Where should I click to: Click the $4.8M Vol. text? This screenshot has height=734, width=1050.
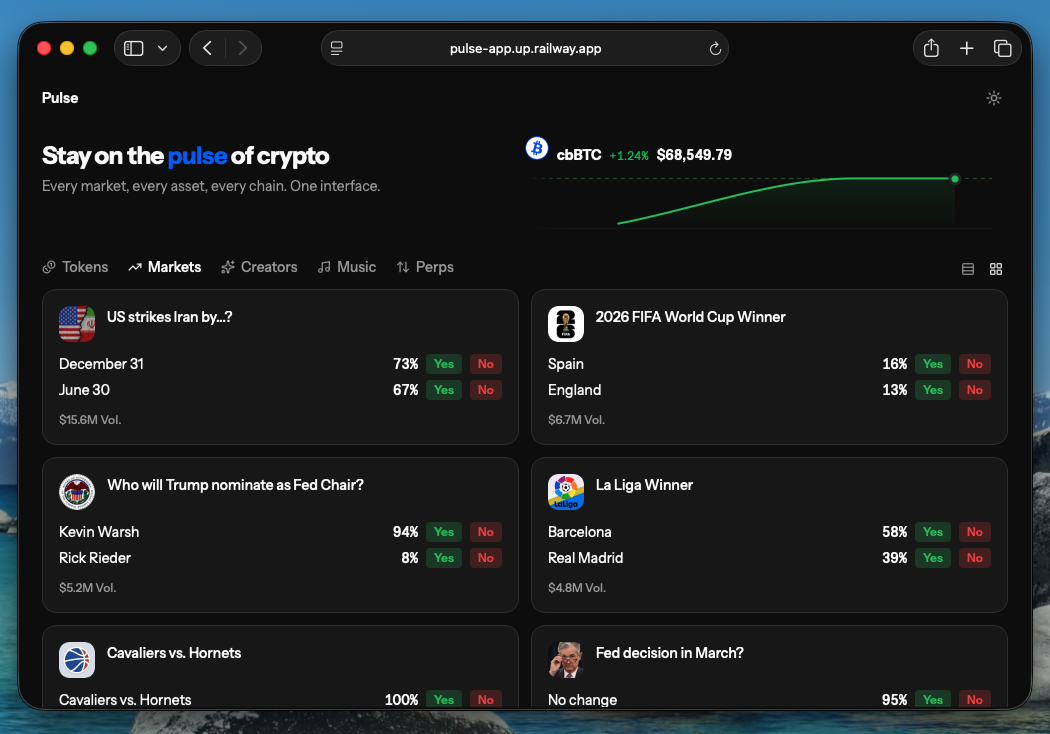point(577,588)
